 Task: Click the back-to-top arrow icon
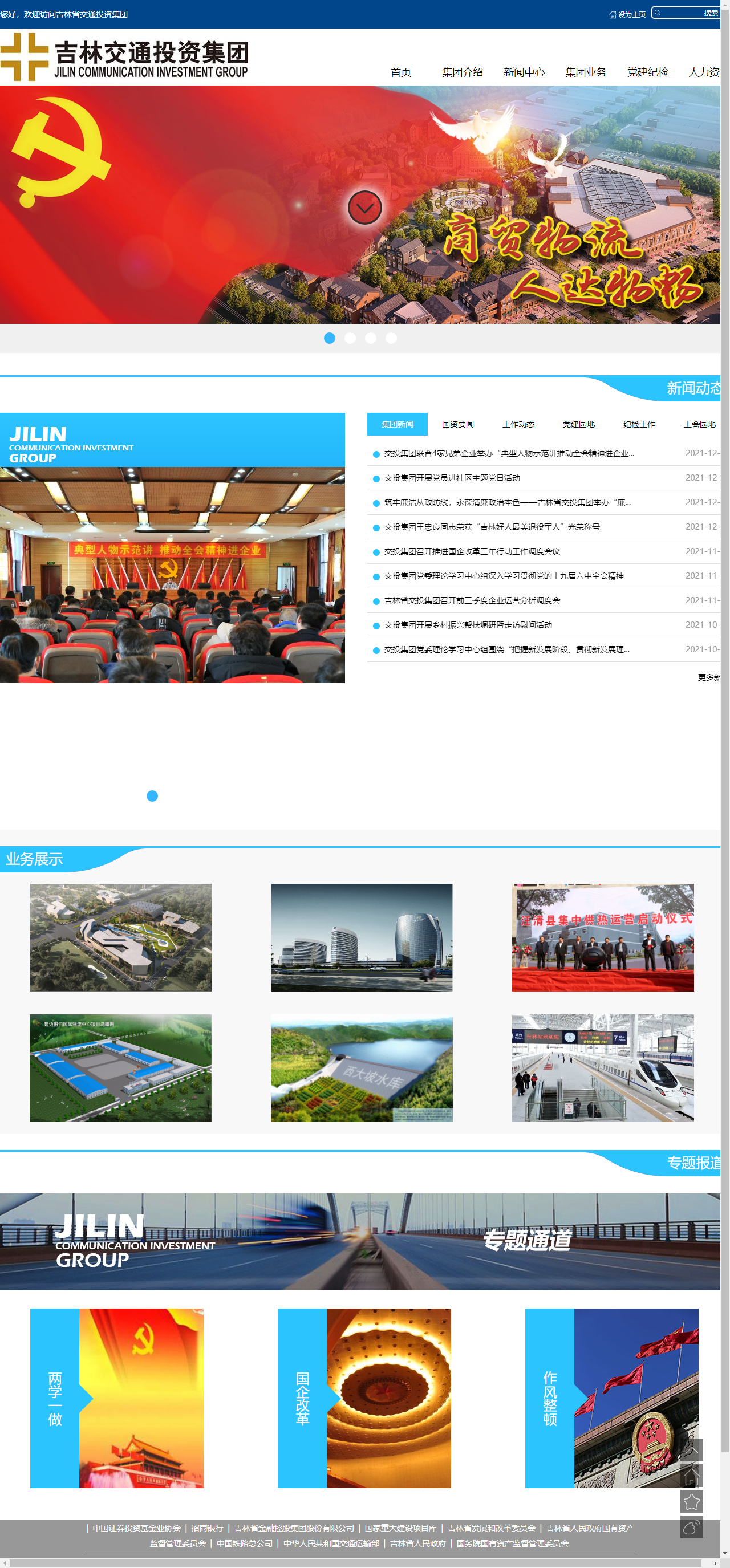pyautogui.click(x=691, y=1450)
